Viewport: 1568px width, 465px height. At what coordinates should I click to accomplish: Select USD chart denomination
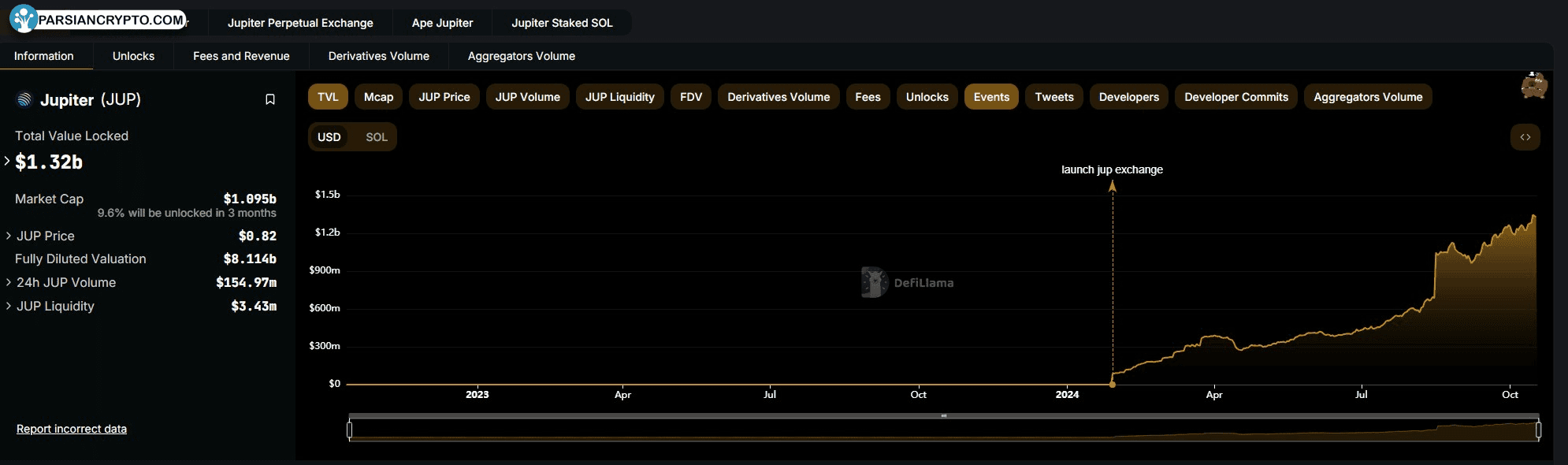[x=329, y=137]
